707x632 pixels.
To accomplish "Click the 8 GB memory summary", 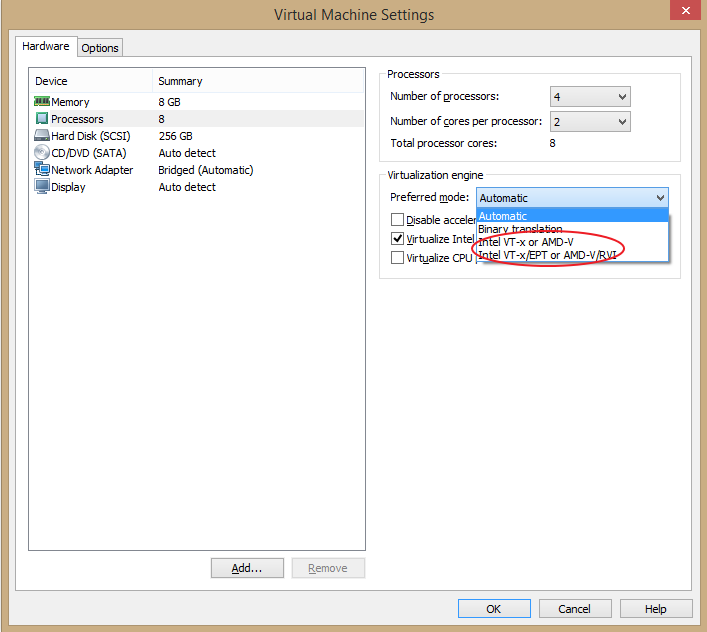I will pyautogui.click(x=170, y=102).
